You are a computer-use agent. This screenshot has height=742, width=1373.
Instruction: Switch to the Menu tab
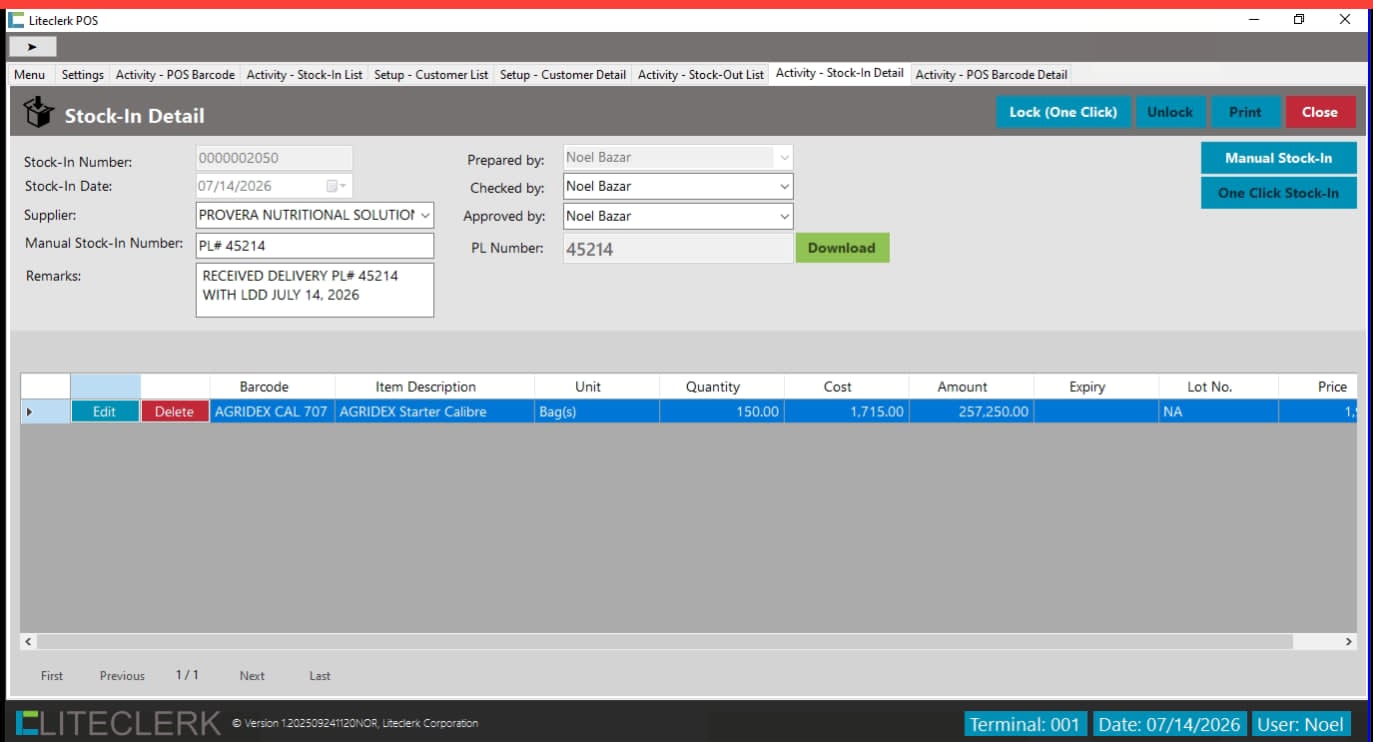click(30, 75)
